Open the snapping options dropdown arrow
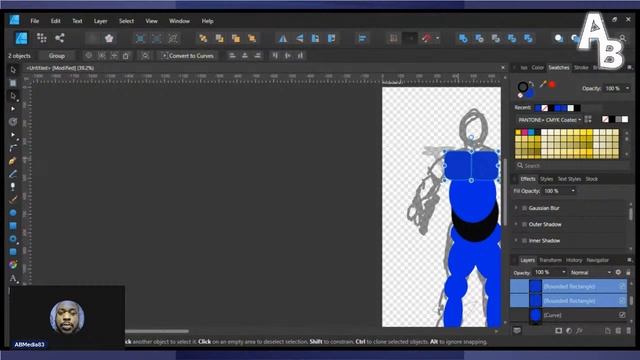 (x=438, y=38)
